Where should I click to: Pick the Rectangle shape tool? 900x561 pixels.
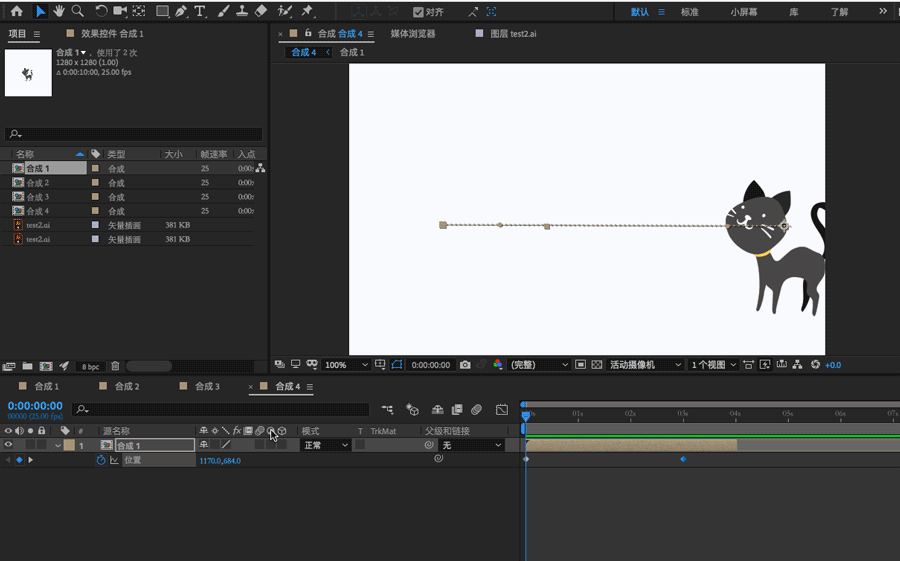tap(162, 11)
